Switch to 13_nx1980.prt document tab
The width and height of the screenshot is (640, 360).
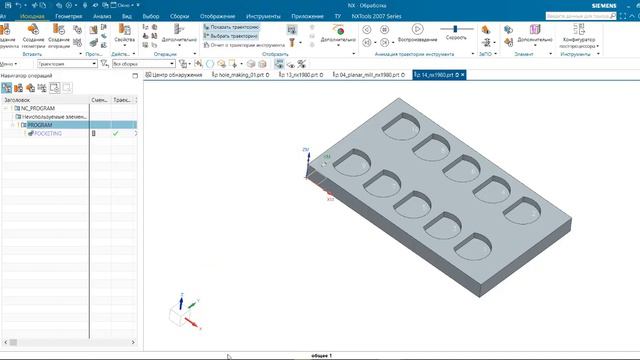click(301, 75)
